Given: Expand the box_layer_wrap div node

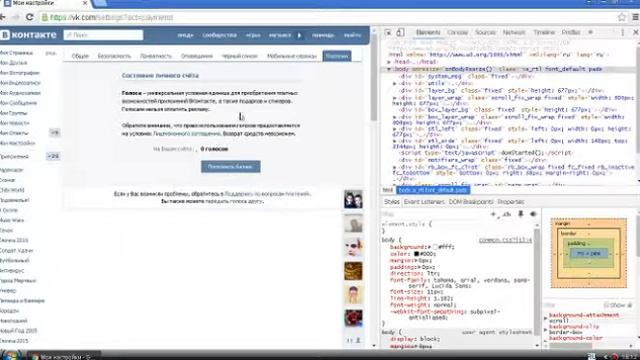Looking at the screenshot, I should coord(395,117).
